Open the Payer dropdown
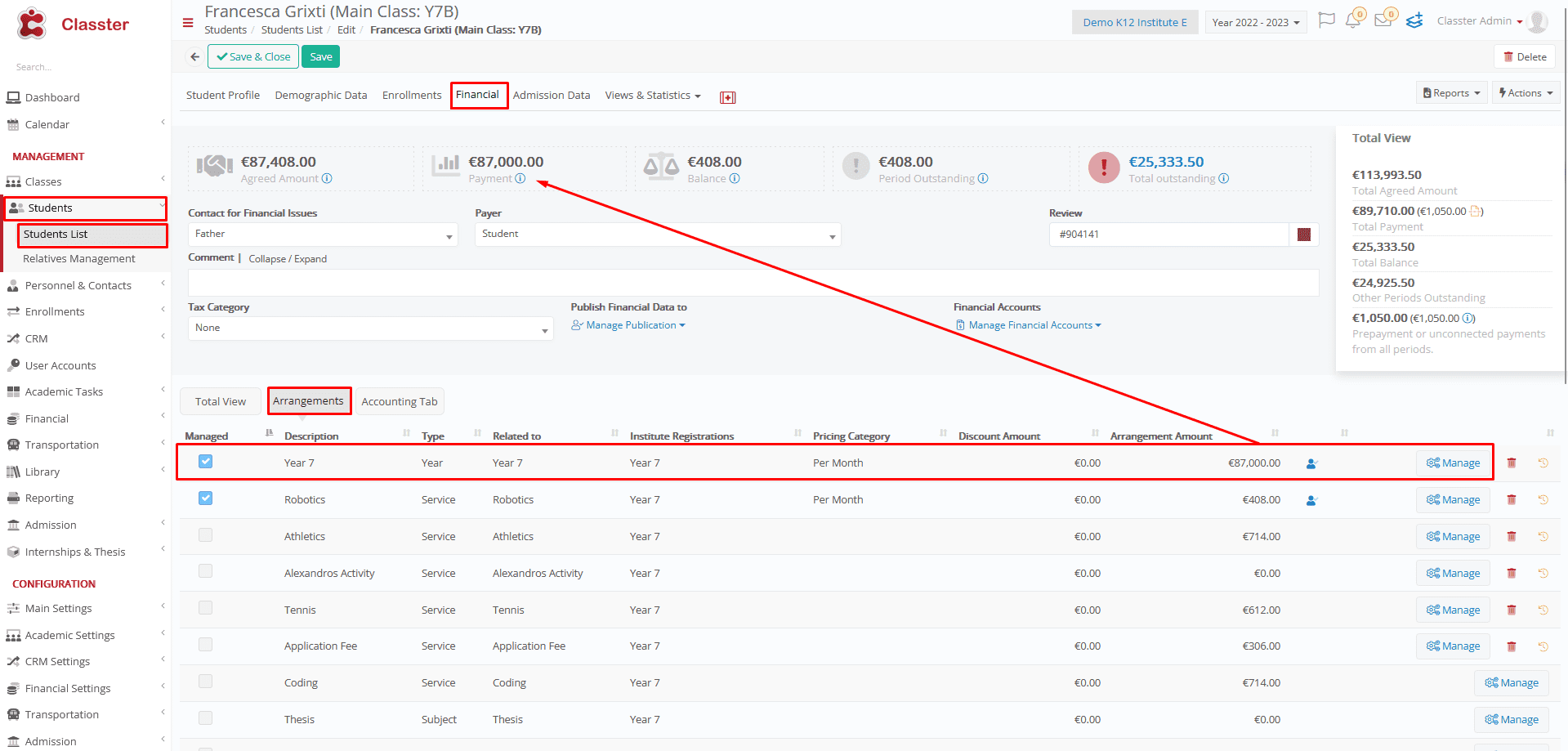The width and height of the screenshot is (1568, 751). pyautogui.click(x=658, y=235)
